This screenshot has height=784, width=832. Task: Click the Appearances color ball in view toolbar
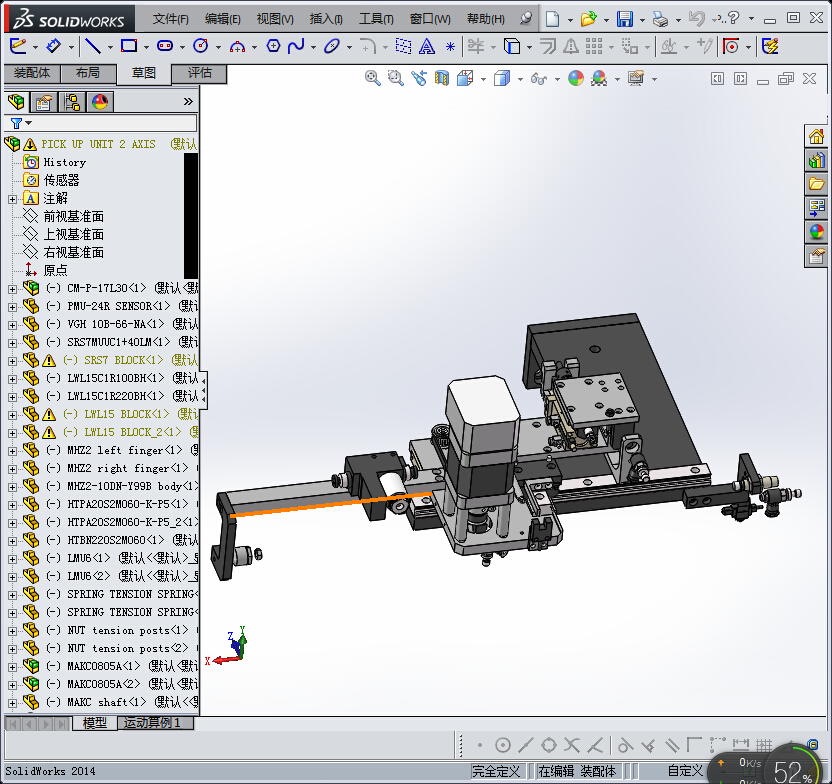pos(576,79)
